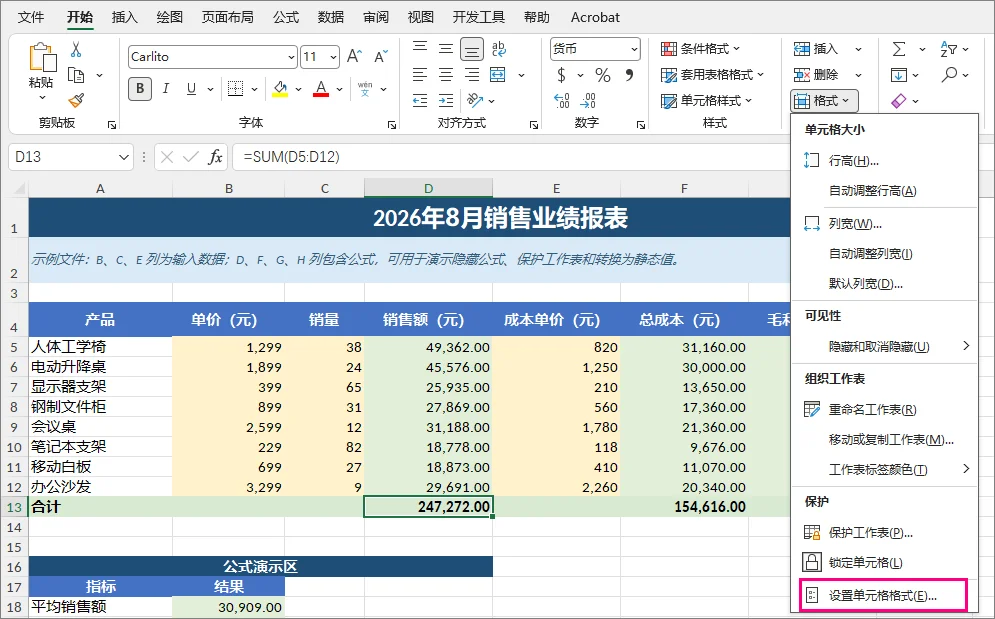The image size is (995, 619).
Task: Click middle align icon
Action: (x=446, y=48)
